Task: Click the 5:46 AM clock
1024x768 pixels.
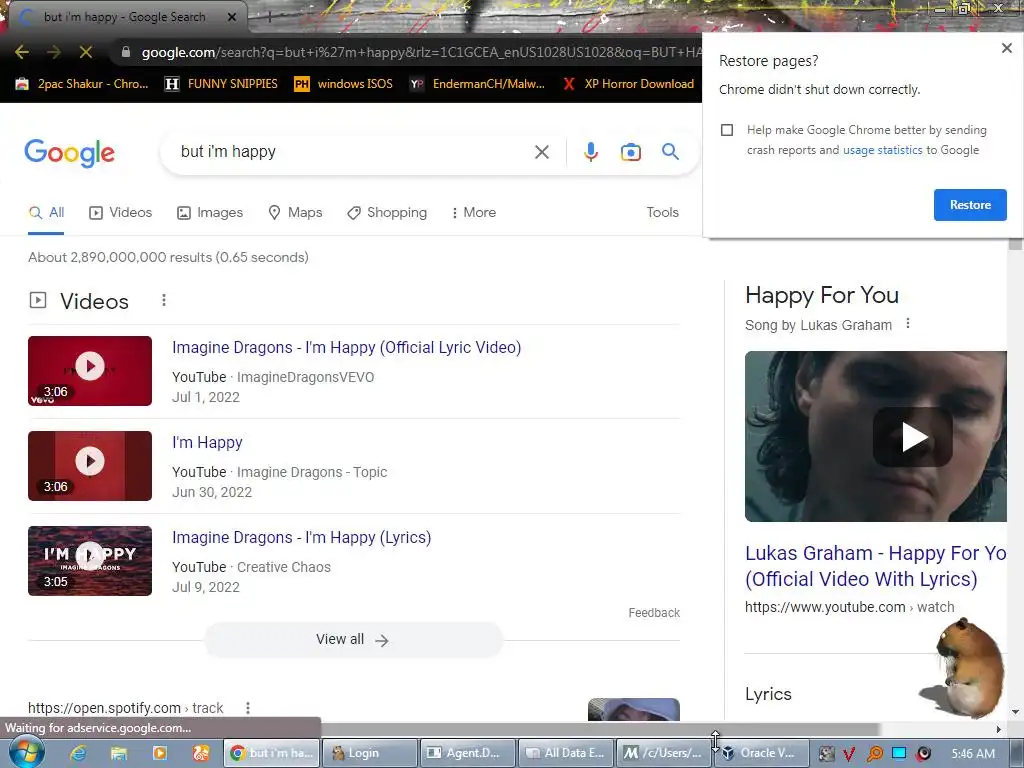Action: coord(973,754)
